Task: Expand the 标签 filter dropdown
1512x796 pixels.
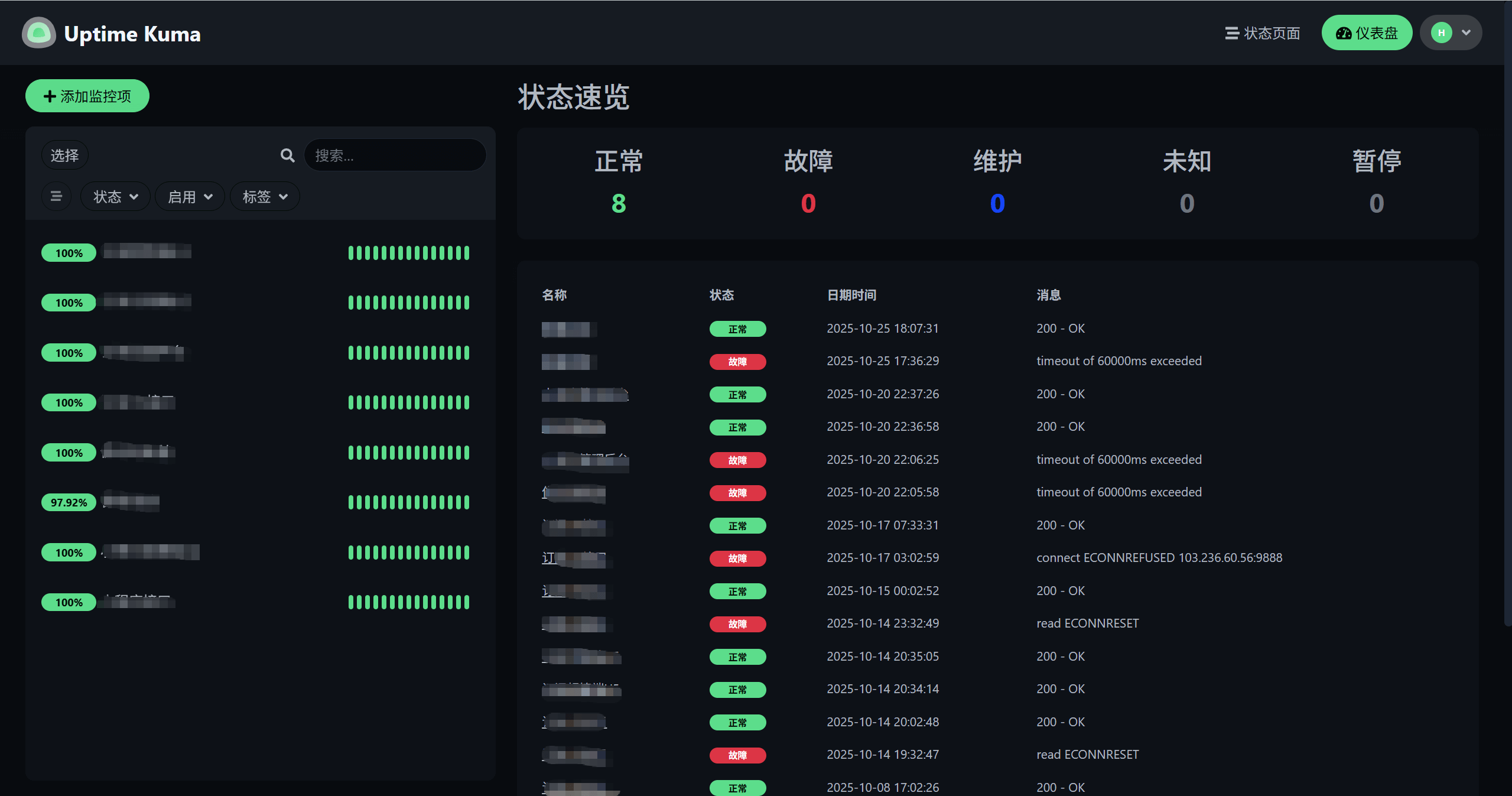Action: 265,197
